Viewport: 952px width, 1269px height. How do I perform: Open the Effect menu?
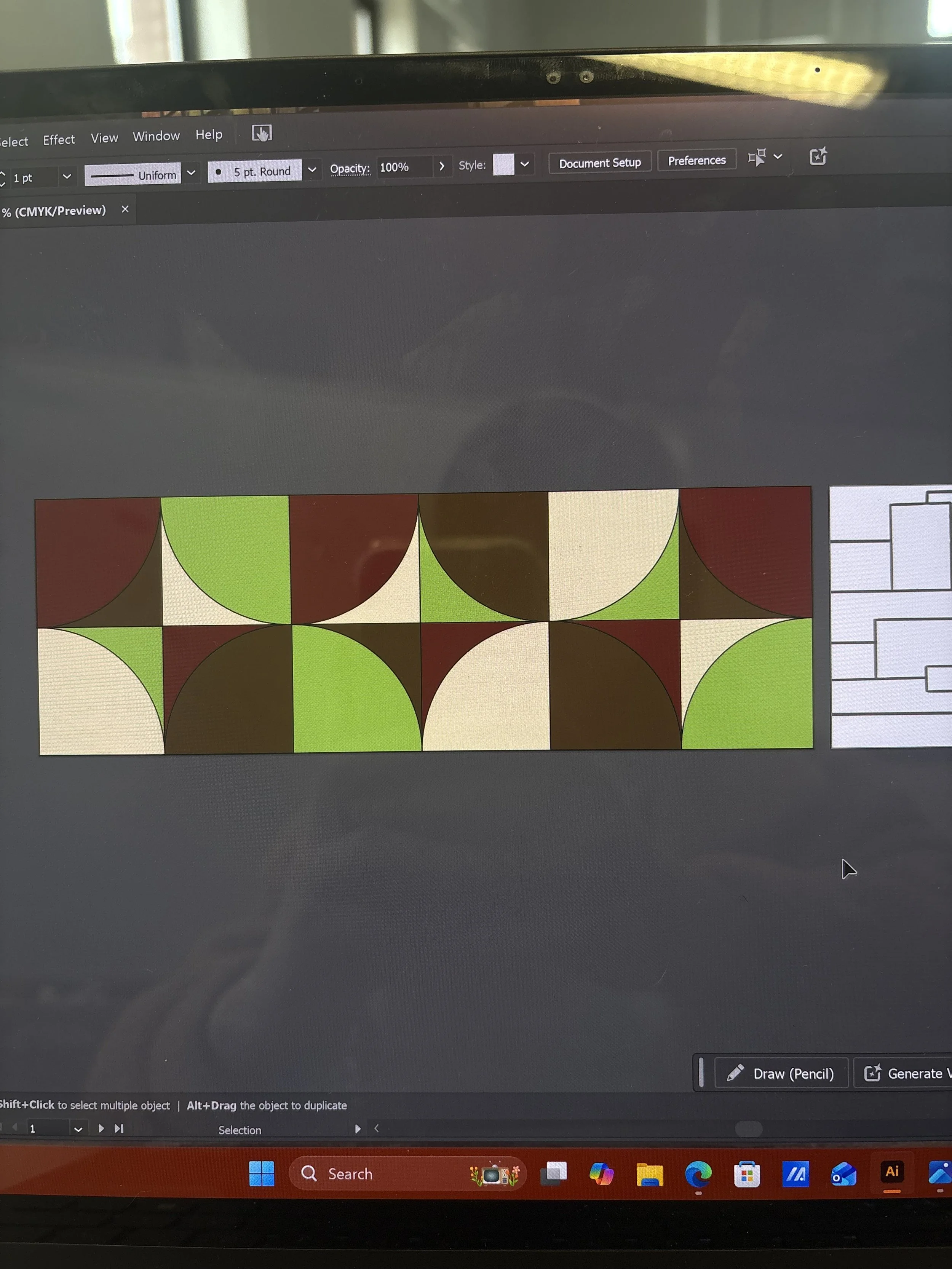coord(59,140)
